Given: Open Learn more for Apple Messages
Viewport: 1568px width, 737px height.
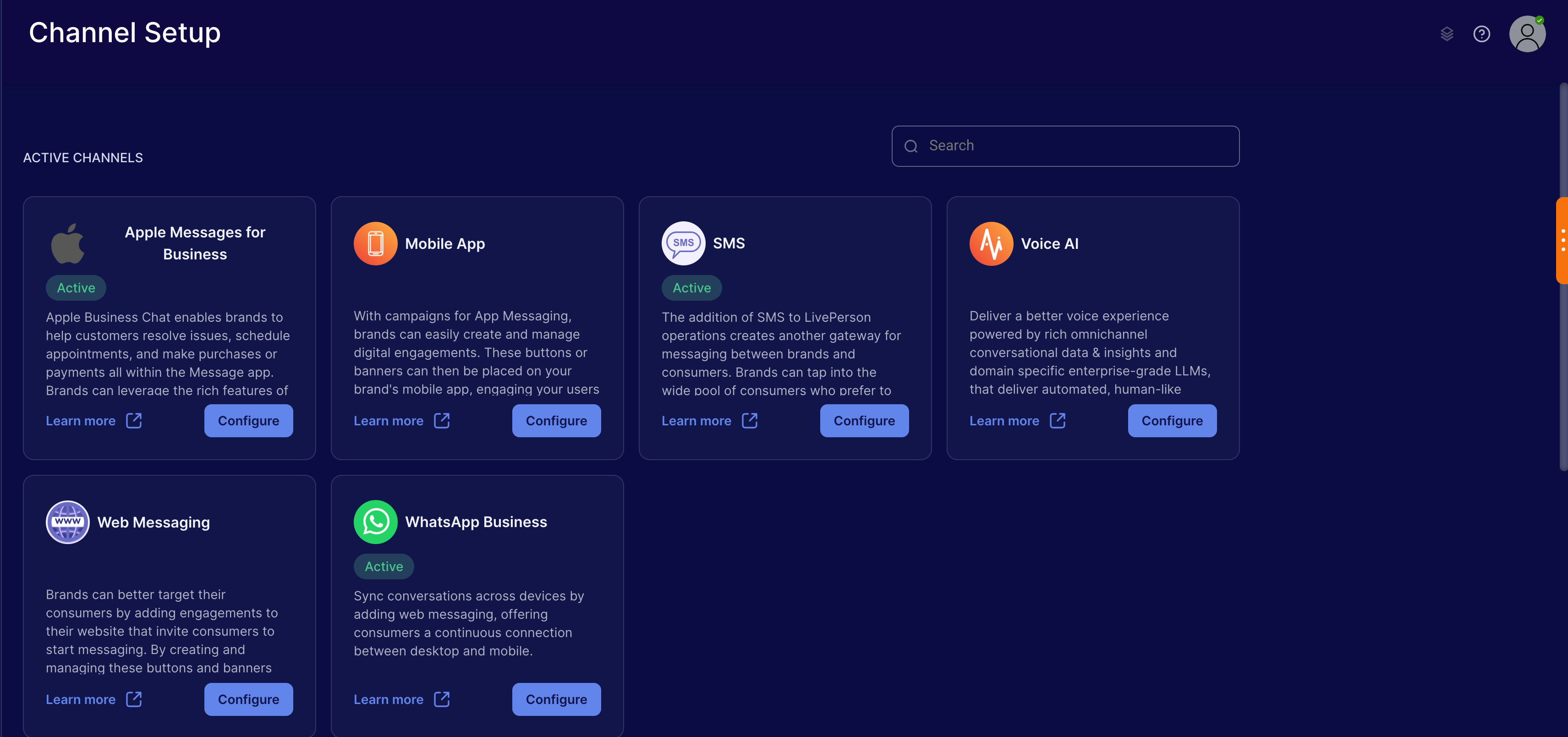Looking at the screenshot, I should pos(81,421).
